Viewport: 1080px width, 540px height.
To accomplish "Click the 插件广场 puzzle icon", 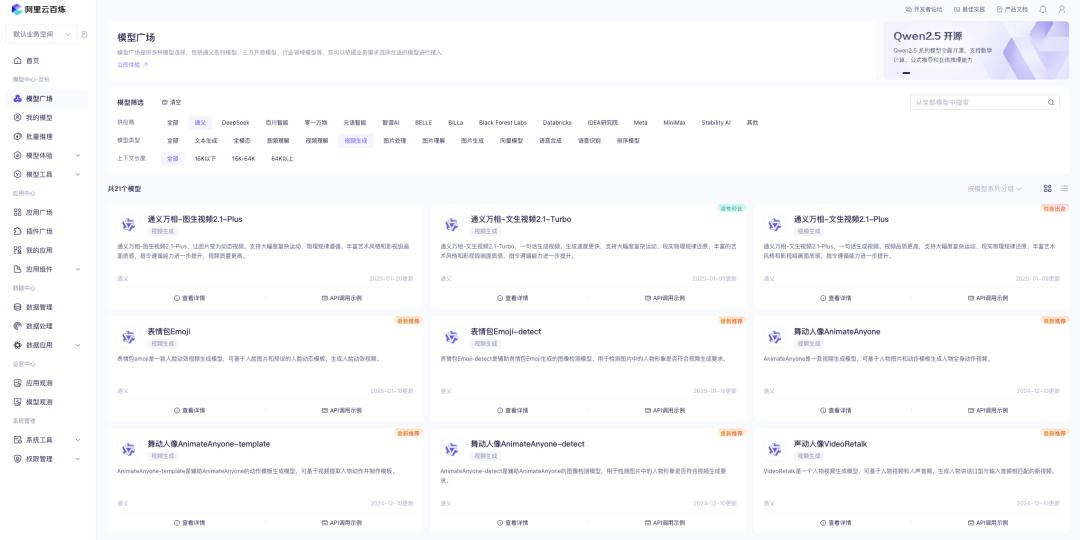I will [18, 231].
